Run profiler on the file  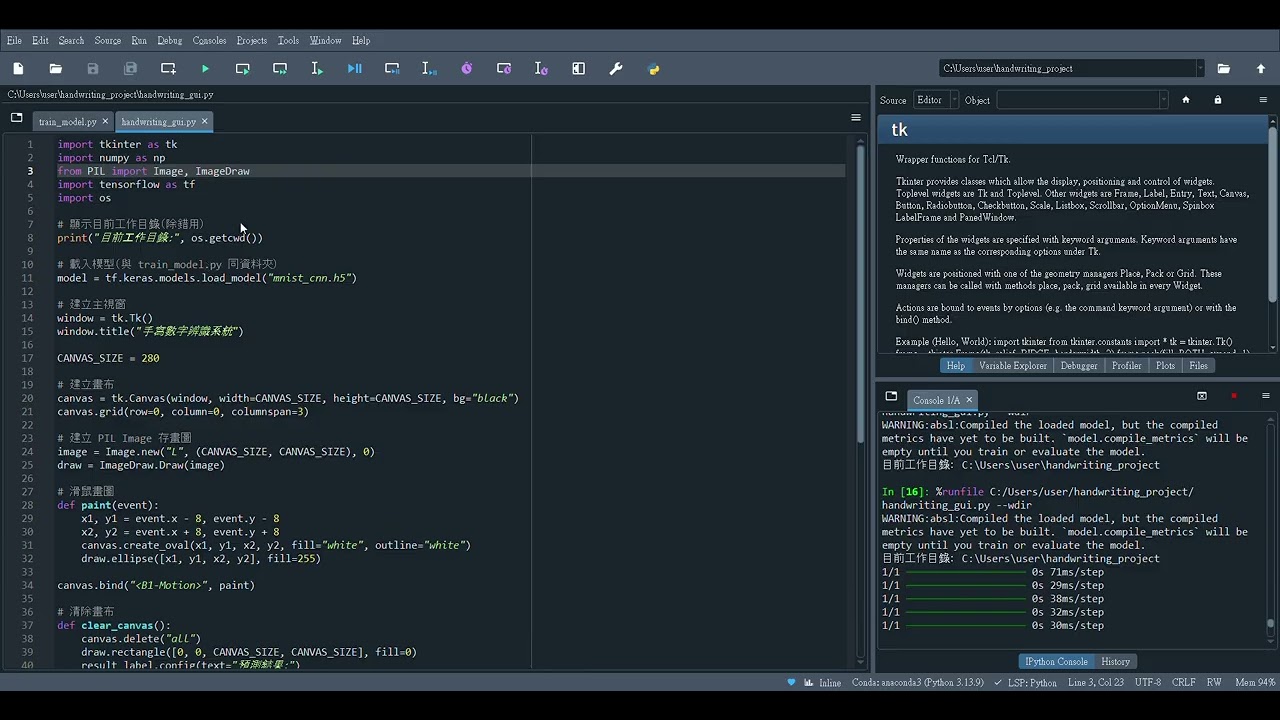tap(467, 69)
